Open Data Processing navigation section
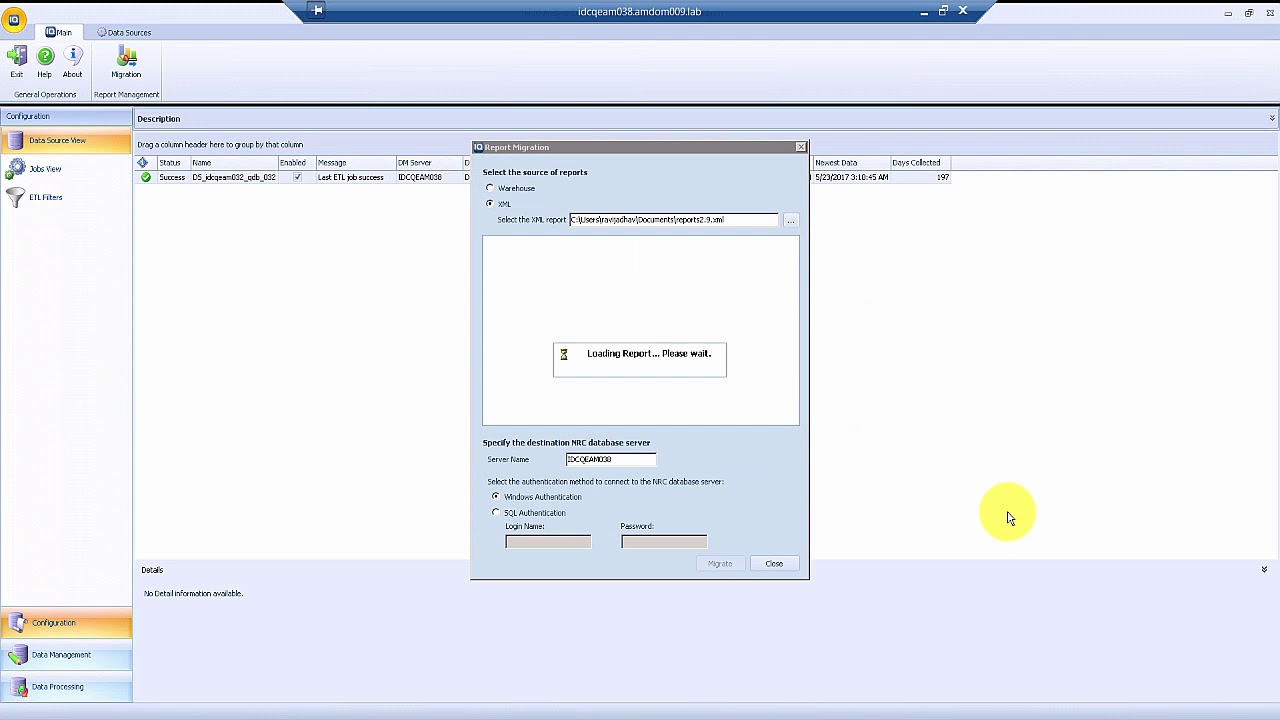The image size is (1280, 720). (x=66, y=687)
